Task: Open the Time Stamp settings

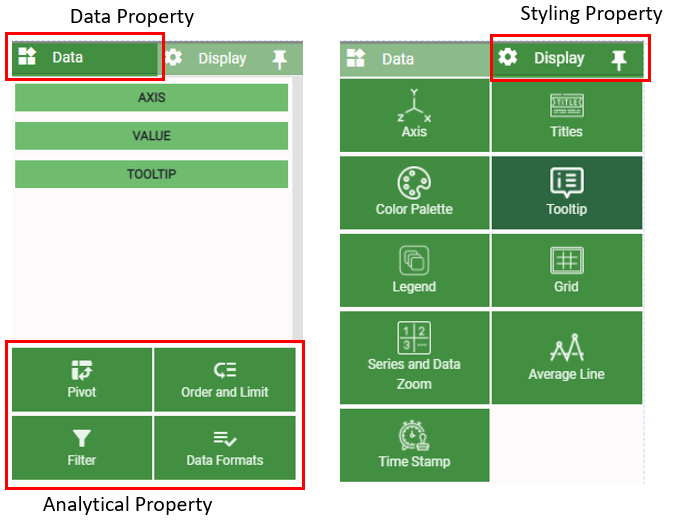Action: 414,445
